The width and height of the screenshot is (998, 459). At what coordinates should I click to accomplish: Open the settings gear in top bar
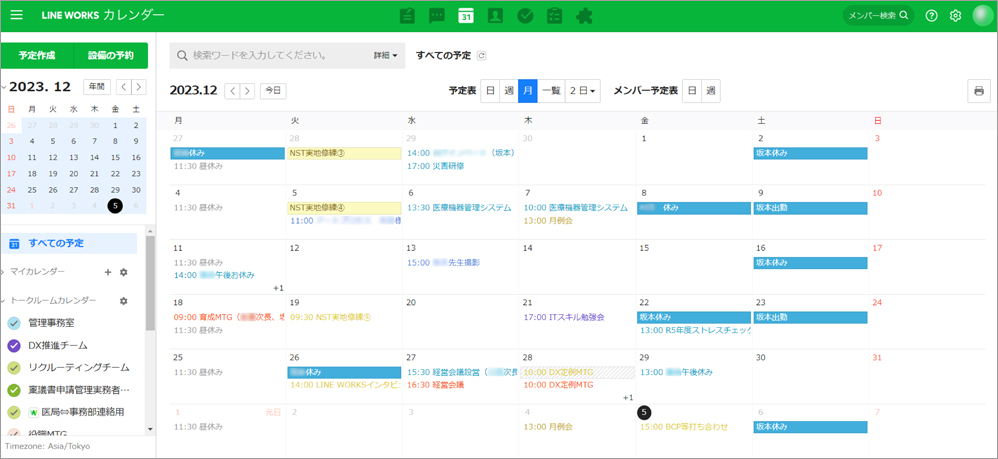(955, 16)
